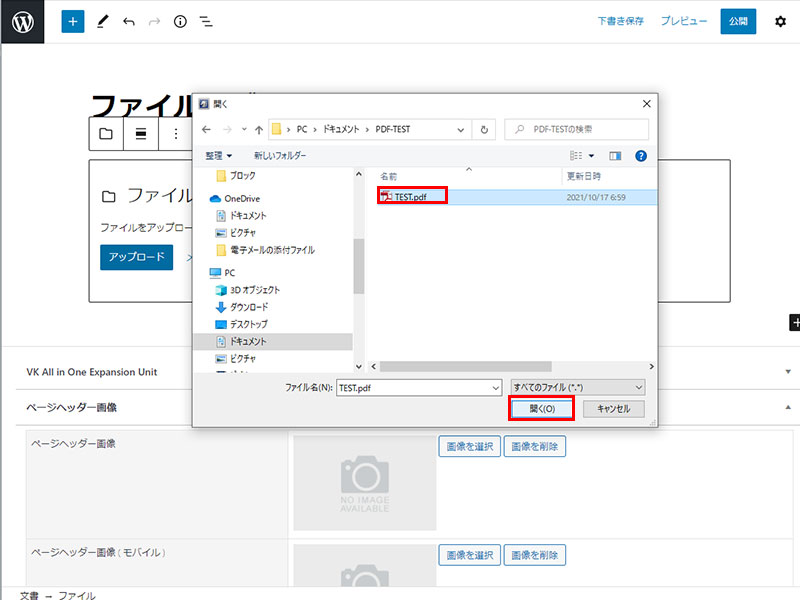The height and width of the screenshot is (600, 800).
Task: Expand the file name combo box list
Action: point(495,387)
